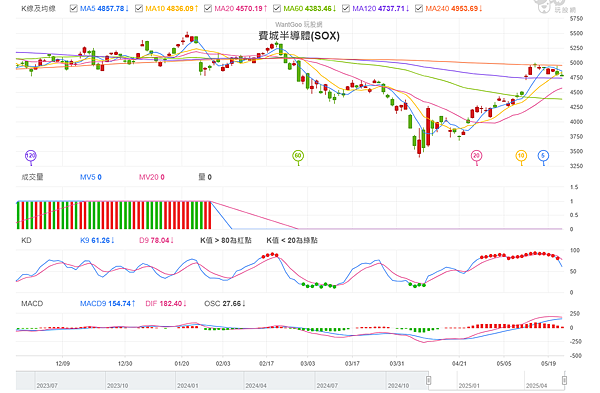
Task: Click the KD panel label
Action: [26, 240]
